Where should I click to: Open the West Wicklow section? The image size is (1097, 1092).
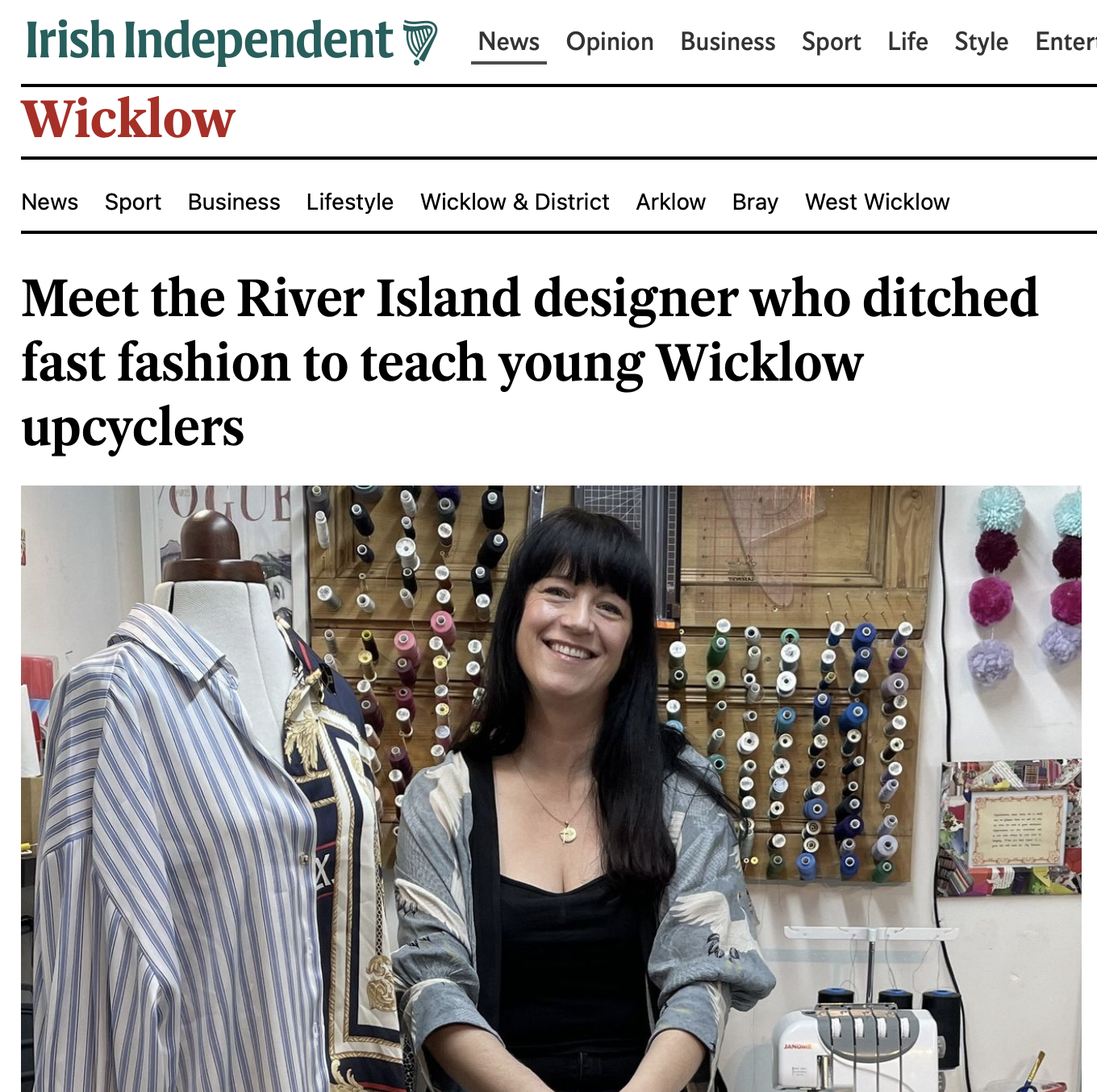coord(878,202)
